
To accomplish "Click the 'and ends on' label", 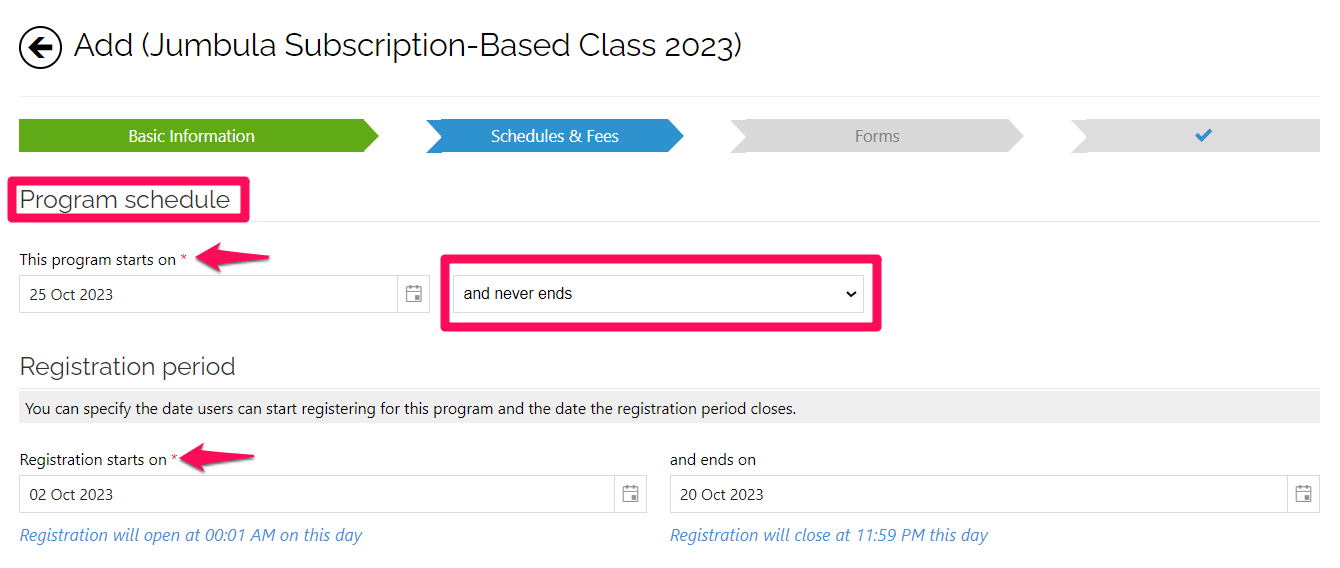I will click(713, 460).
